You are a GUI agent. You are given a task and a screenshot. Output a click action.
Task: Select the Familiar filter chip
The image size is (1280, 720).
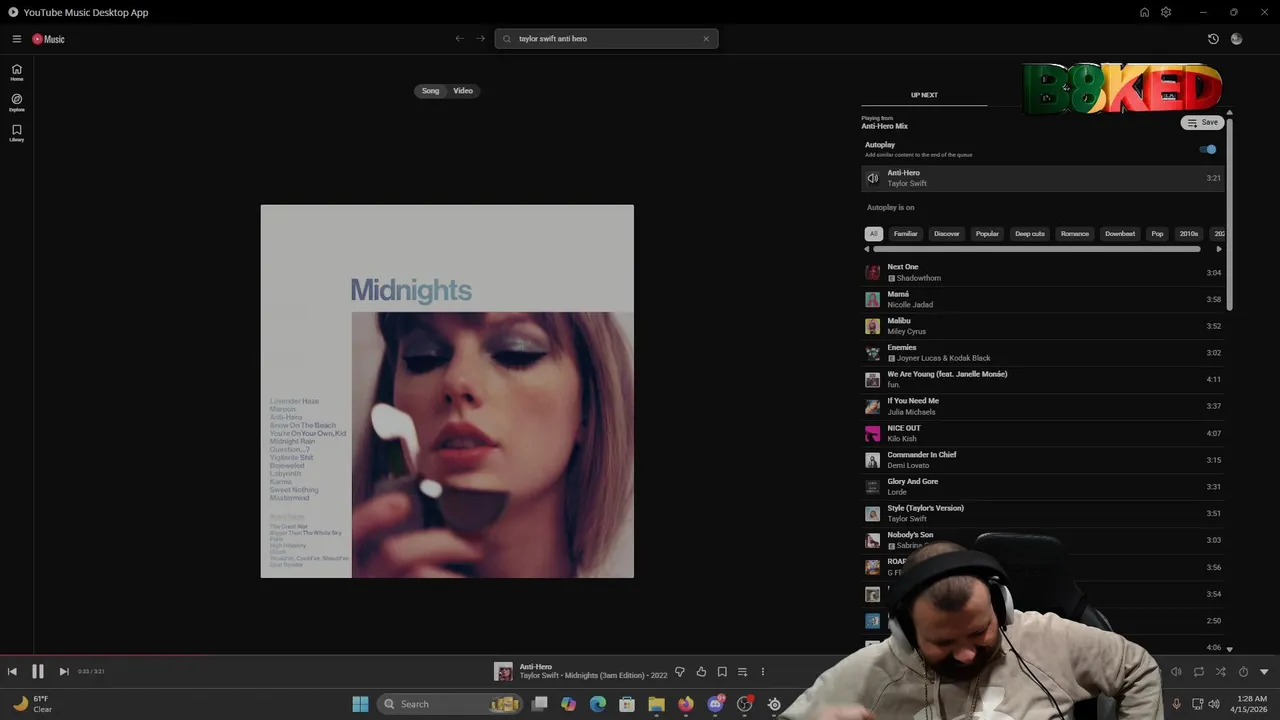coord(905,234)
